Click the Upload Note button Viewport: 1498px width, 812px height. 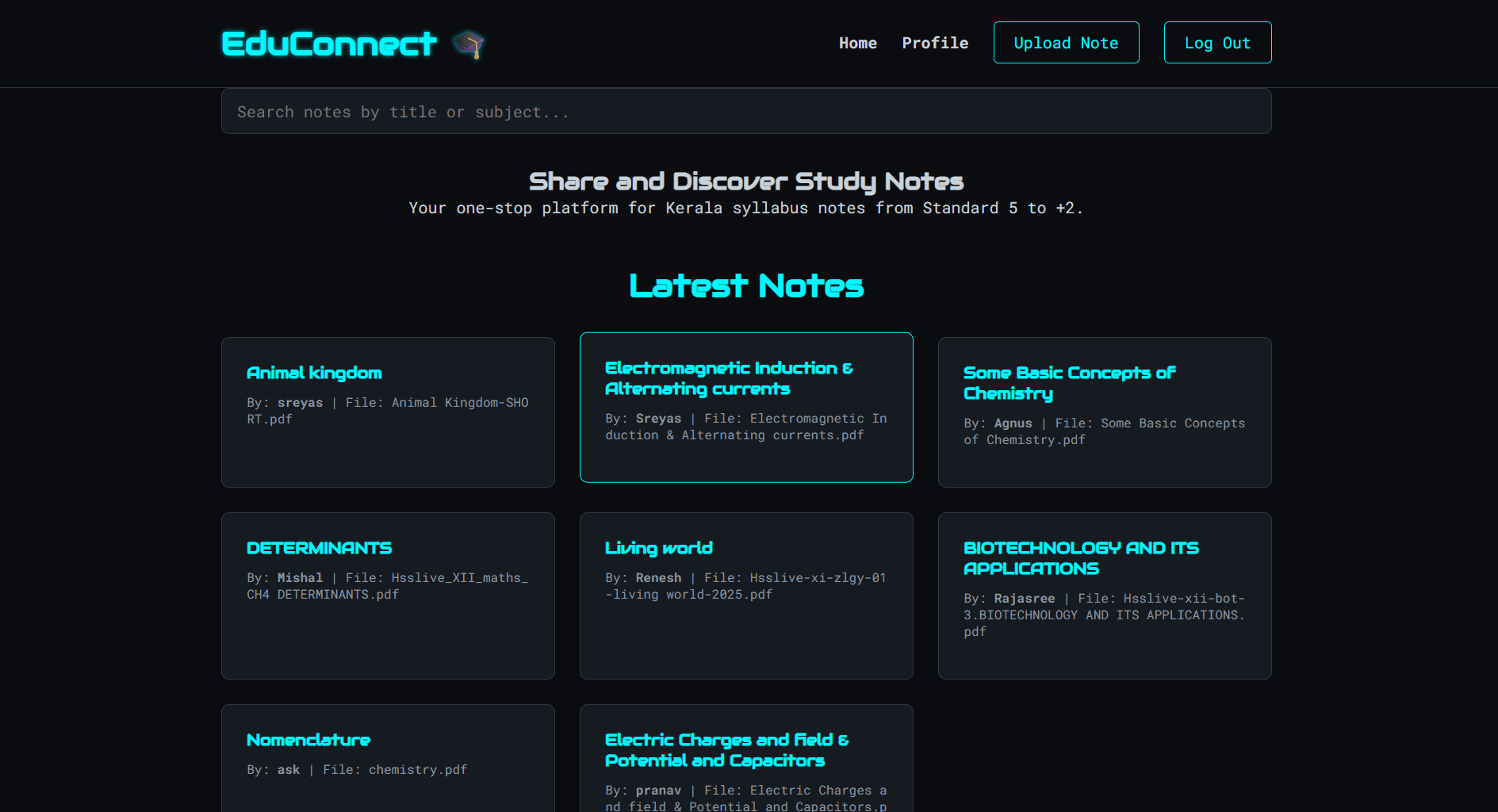pos(1066,43)
